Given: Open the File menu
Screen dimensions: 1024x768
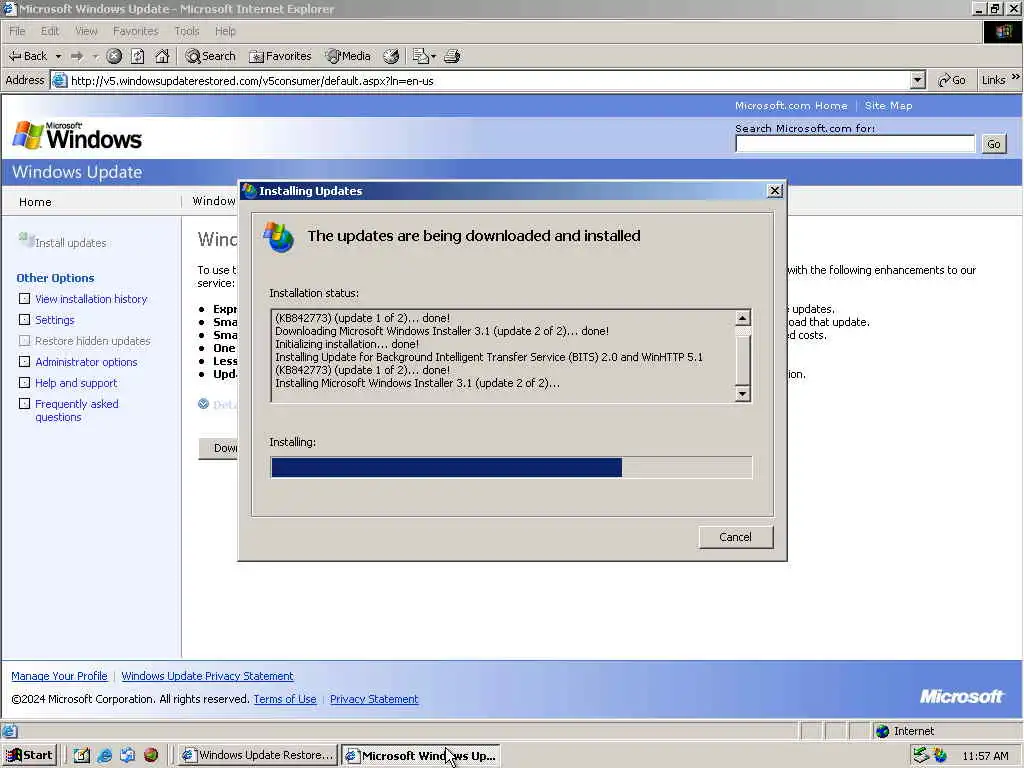Looking at the screenshot, I should click(x=17, y=31).
